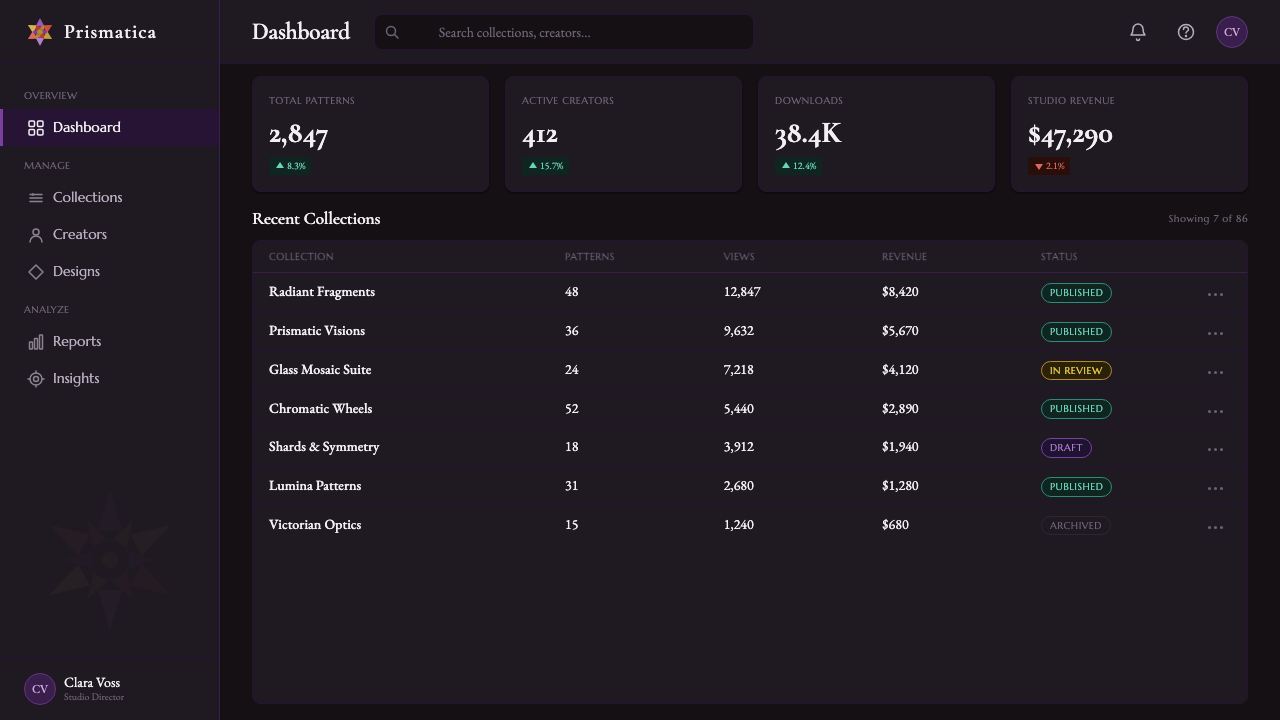Sort by the Collection column header
1280x720 pixels.
tap(301, 257)
